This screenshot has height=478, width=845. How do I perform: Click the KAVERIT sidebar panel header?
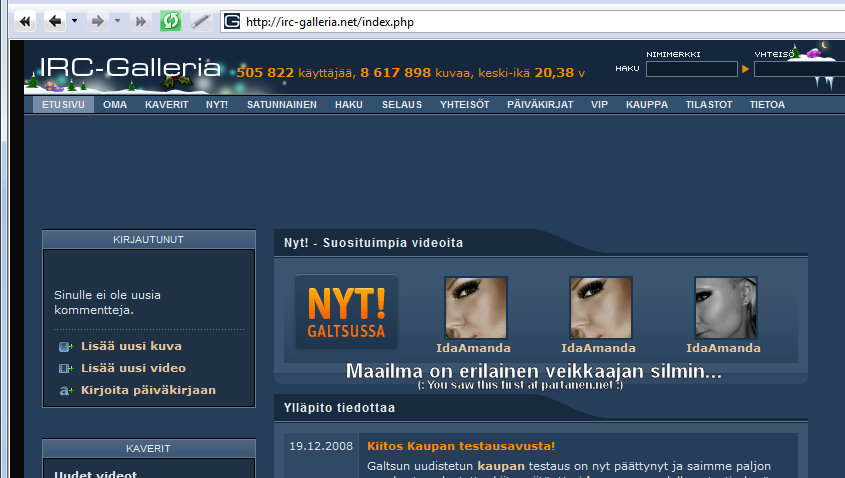149,448
